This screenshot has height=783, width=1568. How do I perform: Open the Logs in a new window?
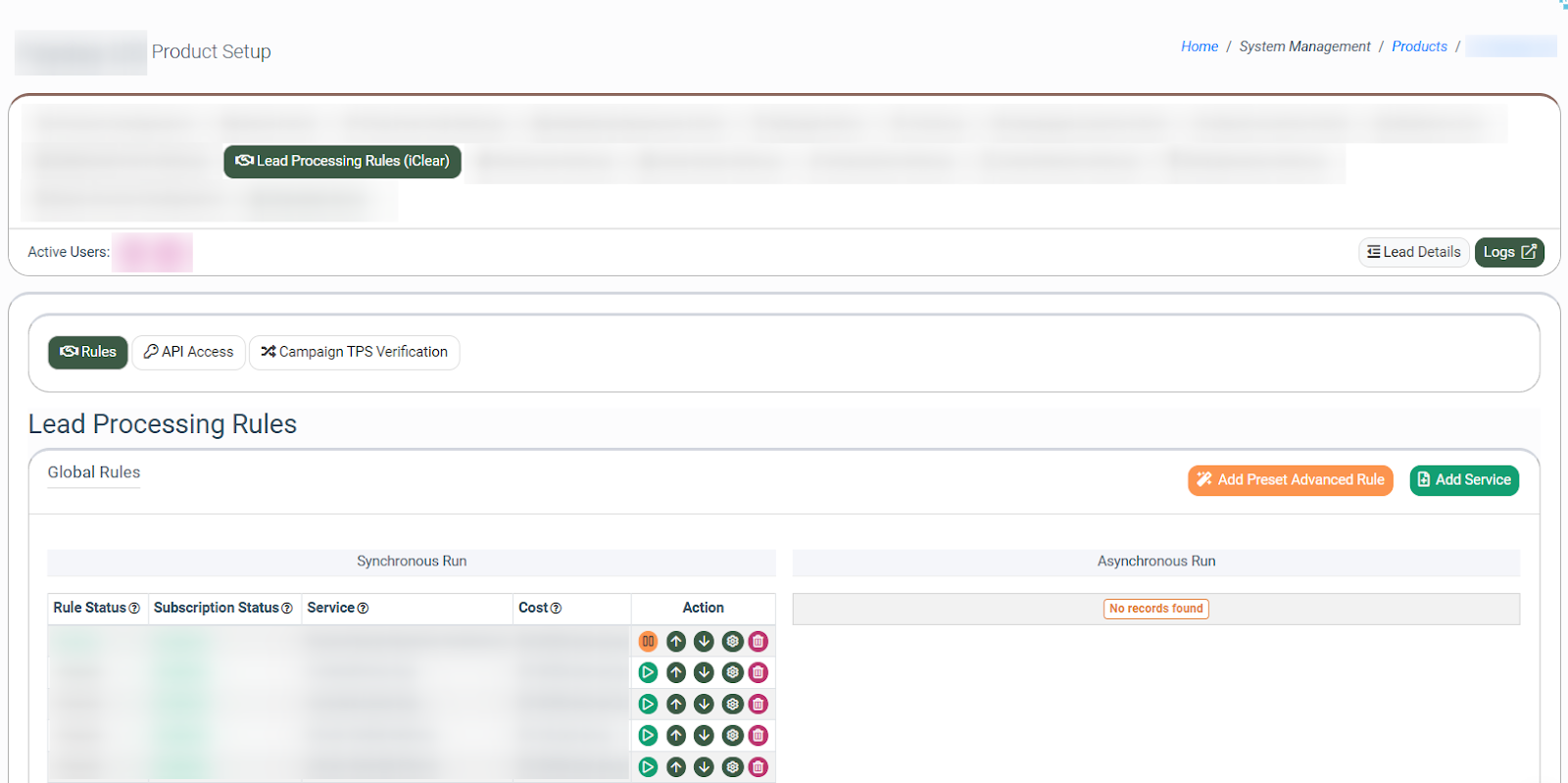[1508, 253]
